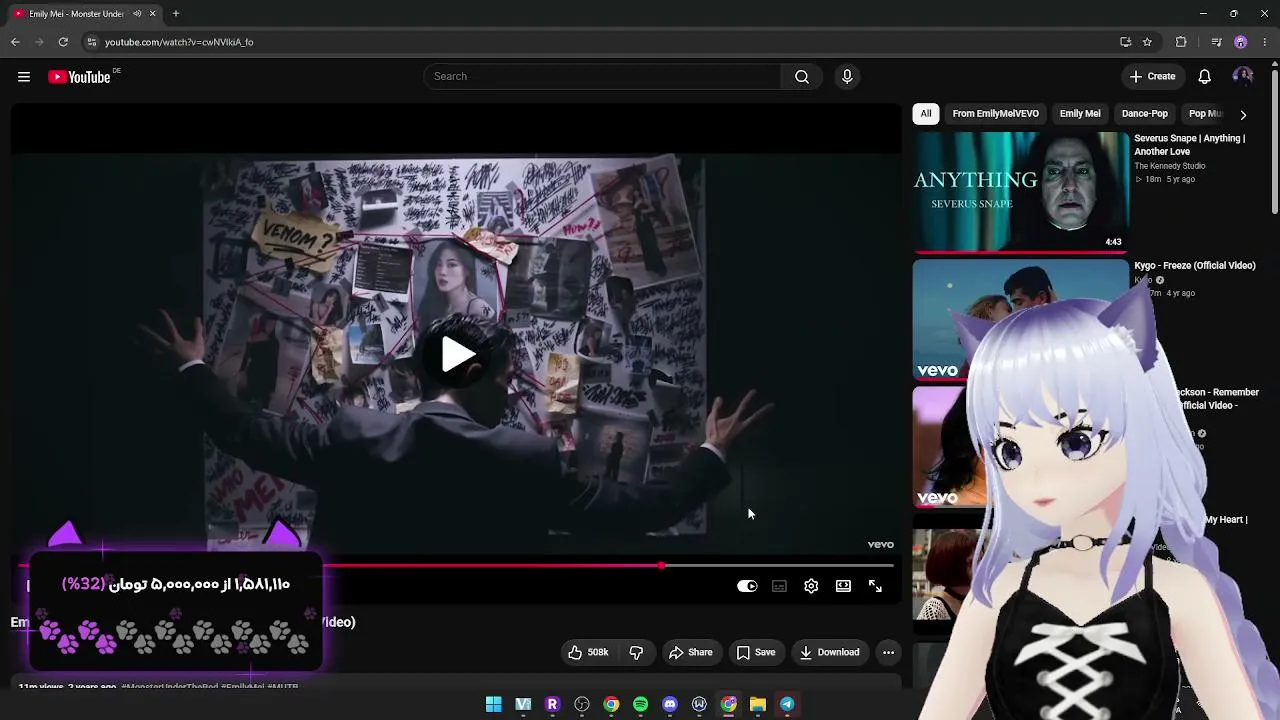
Task: Open Telegram from the taskbar
Action: [x=787, y=704]
